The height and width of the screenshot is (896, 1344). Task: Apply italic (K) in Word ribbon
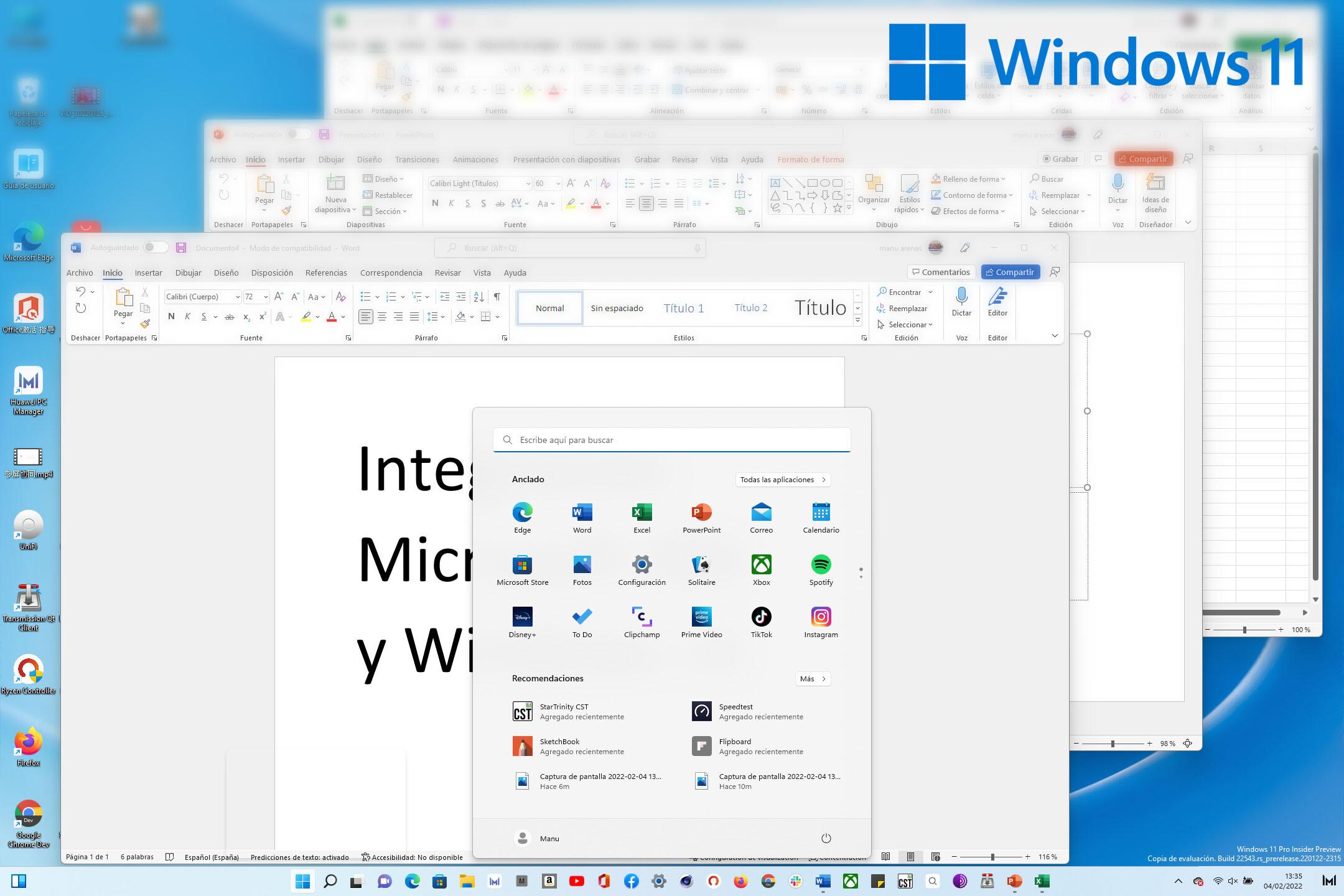click(x=187, y=317)
